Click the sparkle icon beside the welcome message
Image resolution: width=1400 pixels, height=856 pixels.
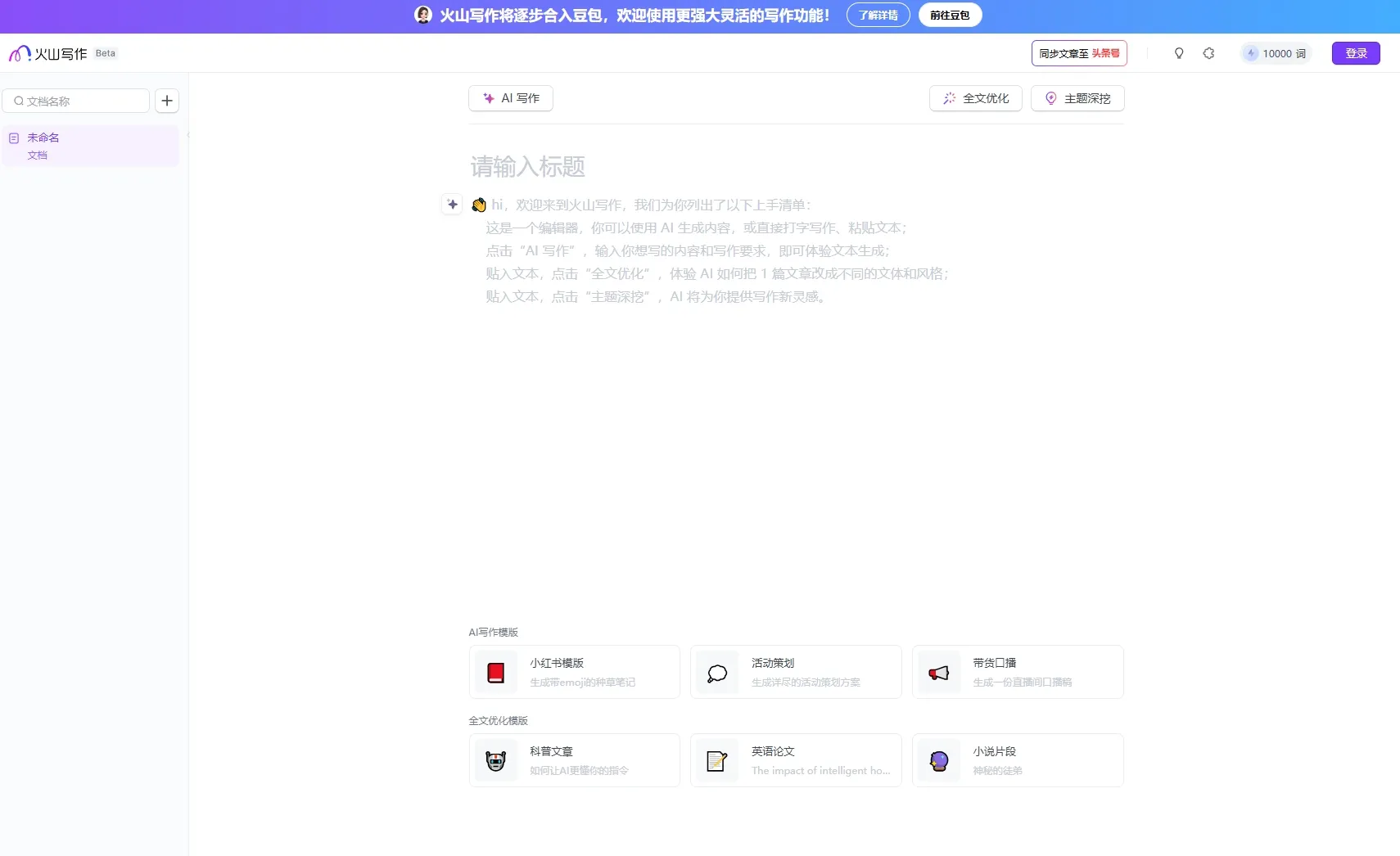[453, 204]
